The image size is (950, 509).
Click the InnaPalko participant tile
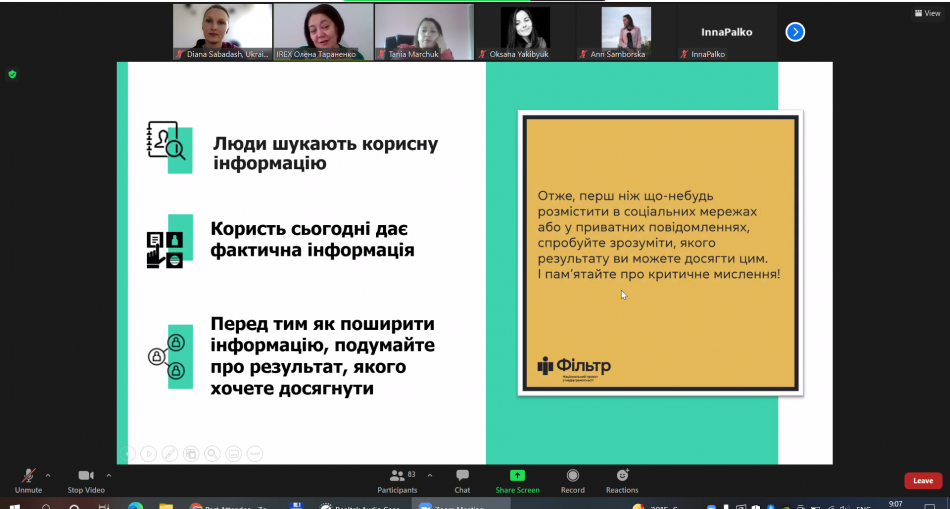point(727,31)
